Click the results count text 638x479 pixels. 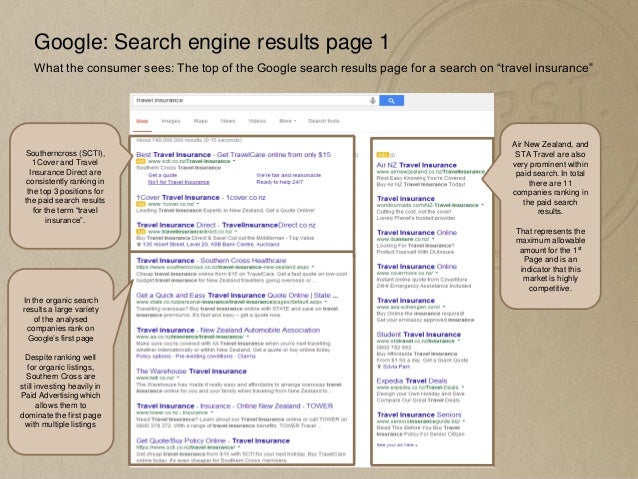tap(189, 140)
